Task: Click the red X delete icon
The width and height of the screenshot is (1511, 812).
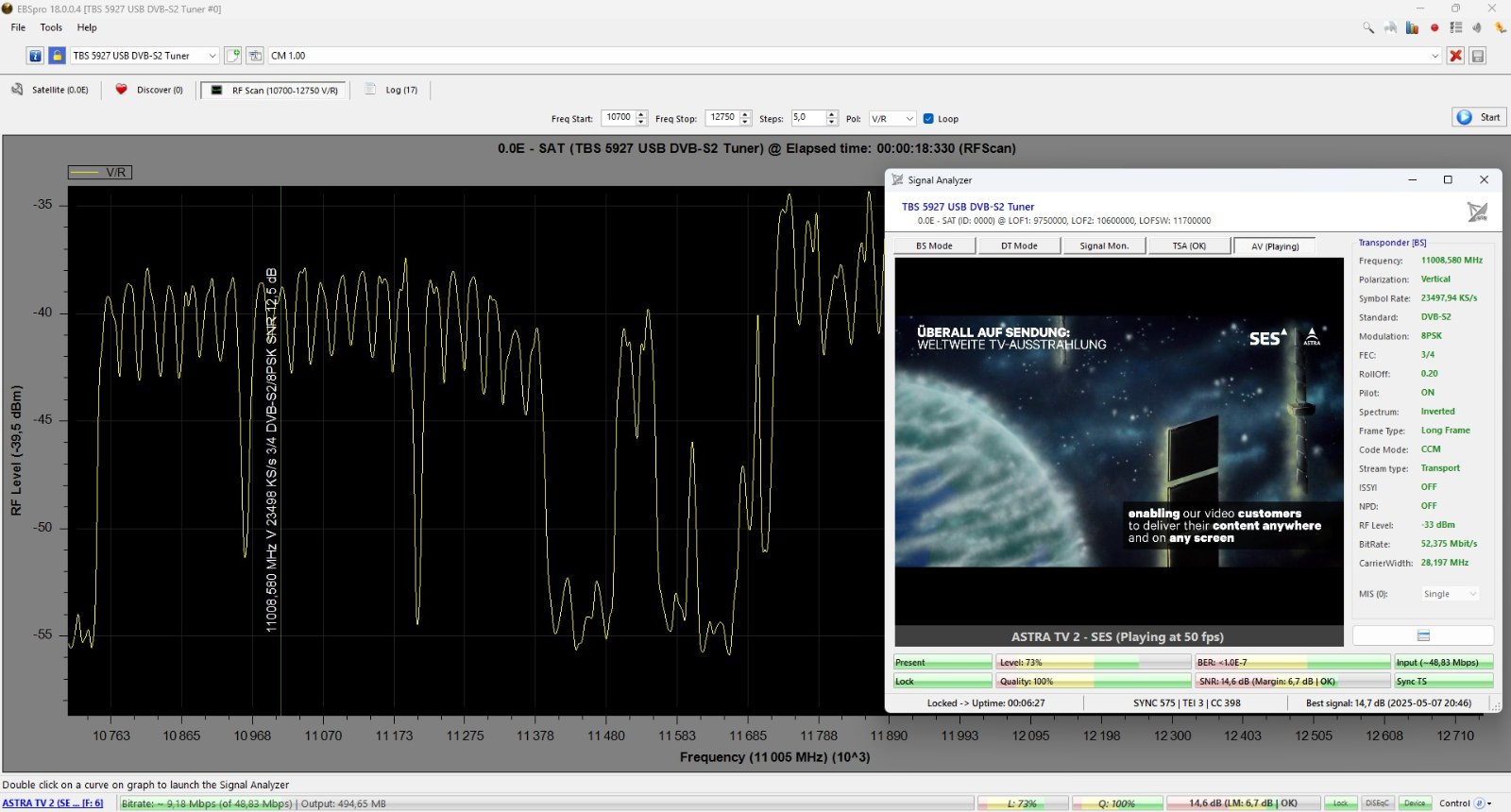Action: click(1455, 56)
